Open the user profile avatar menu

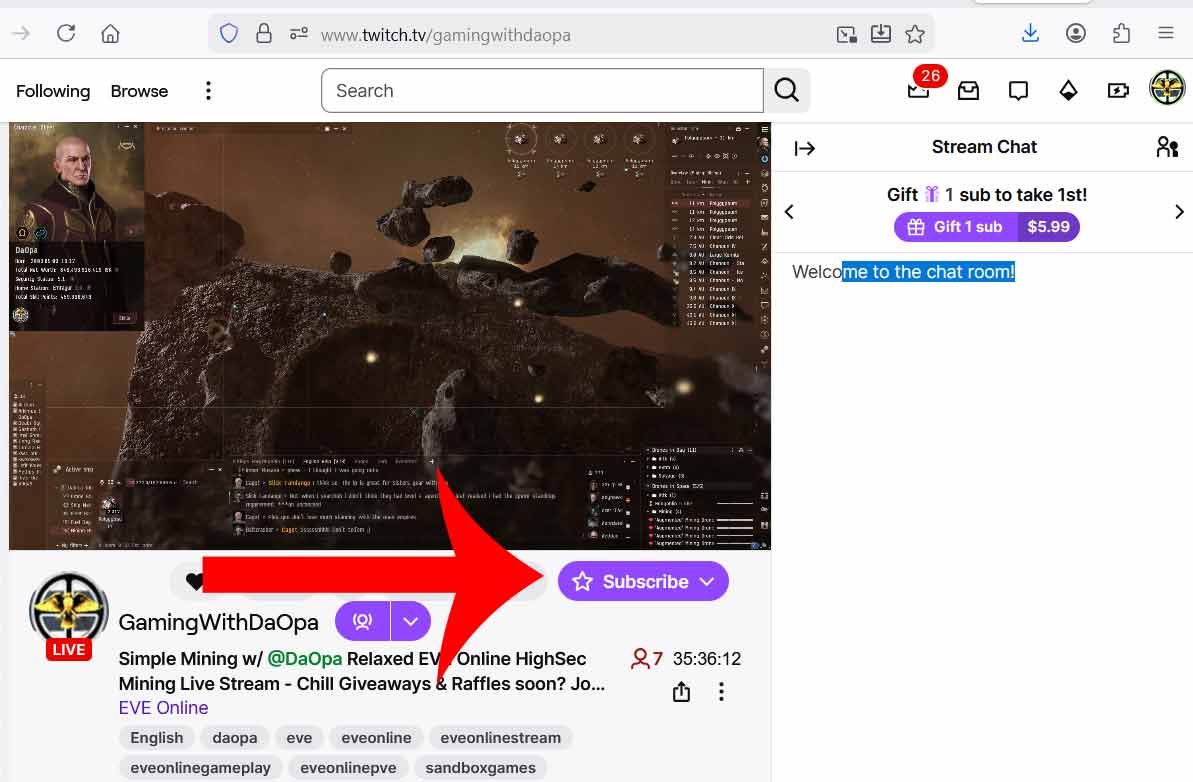pyautogui.click(x=1167, y=87)
